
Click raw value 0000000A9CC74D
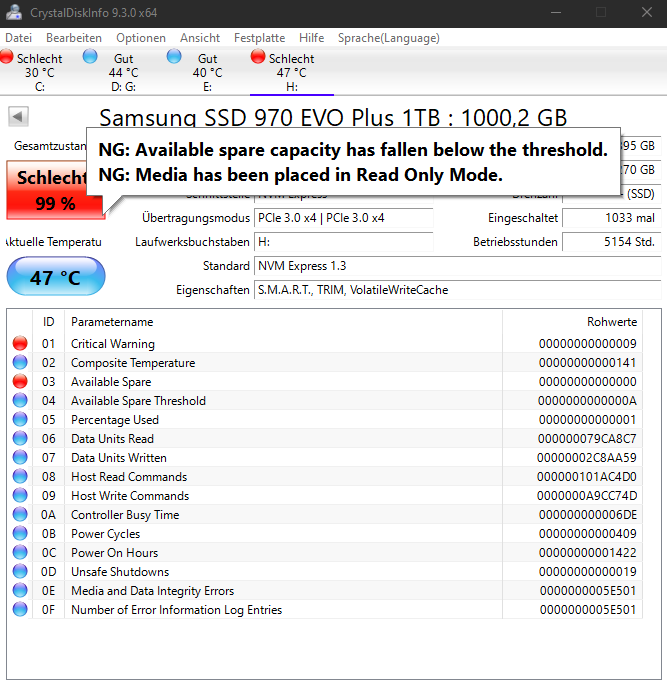587,495
